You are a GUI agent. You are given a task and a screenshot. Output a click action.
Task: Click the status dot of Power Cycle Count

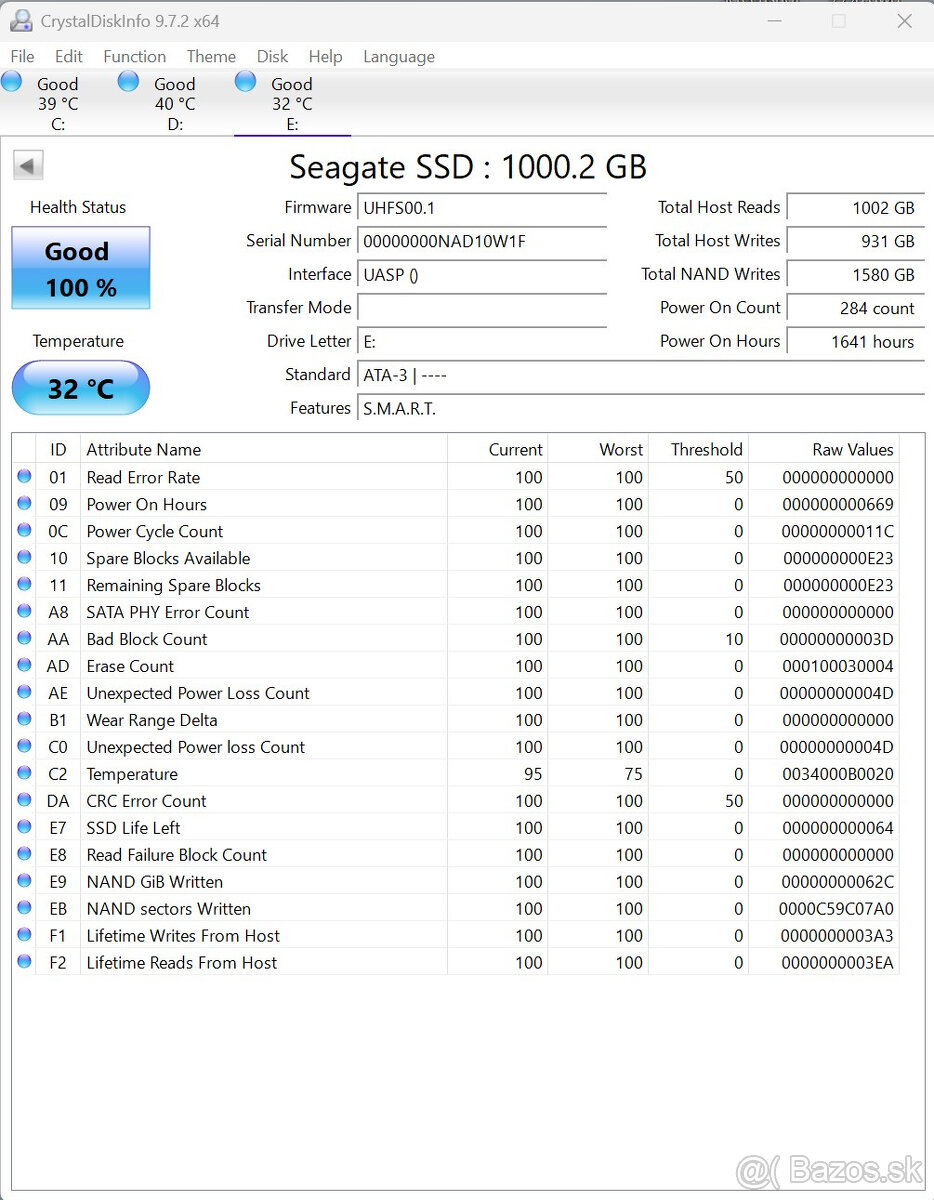(24, 531)
